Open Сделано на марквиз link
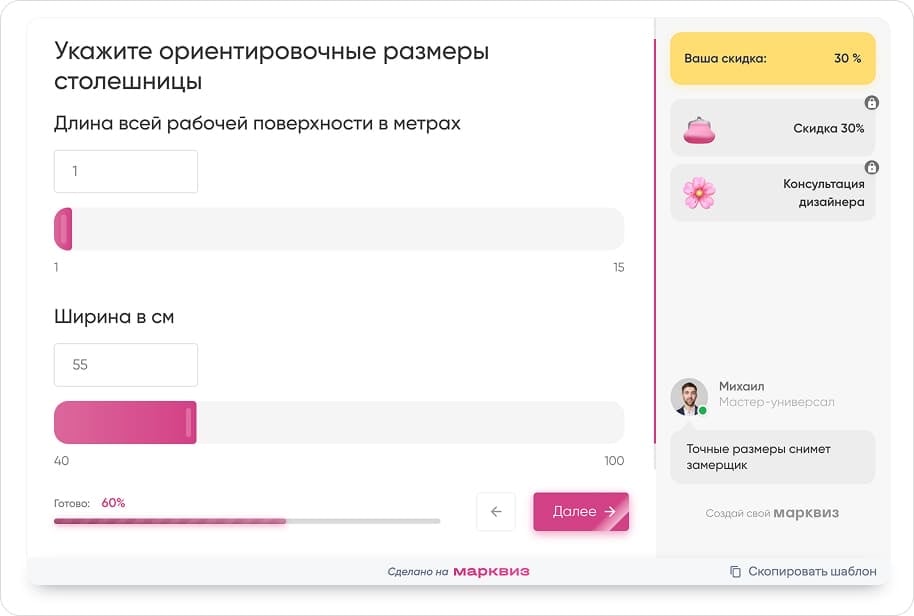The image size is (914, 616). coord(459,572)
